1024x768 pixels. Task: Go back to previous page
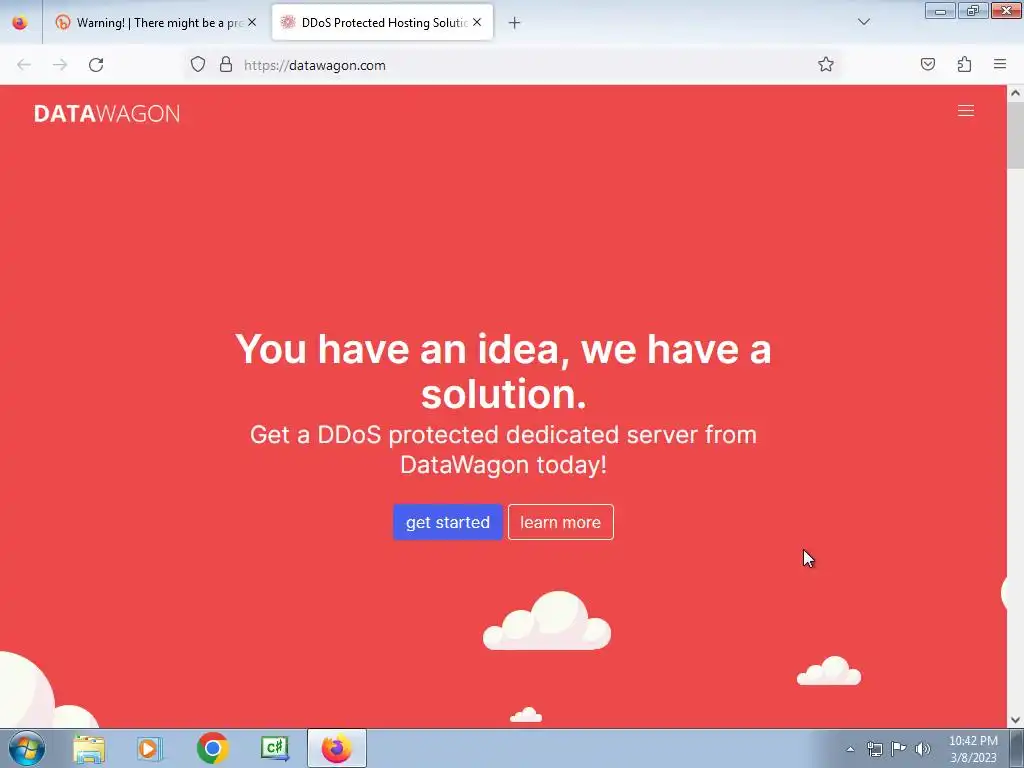pyautogui.click(x=24, y=65)
